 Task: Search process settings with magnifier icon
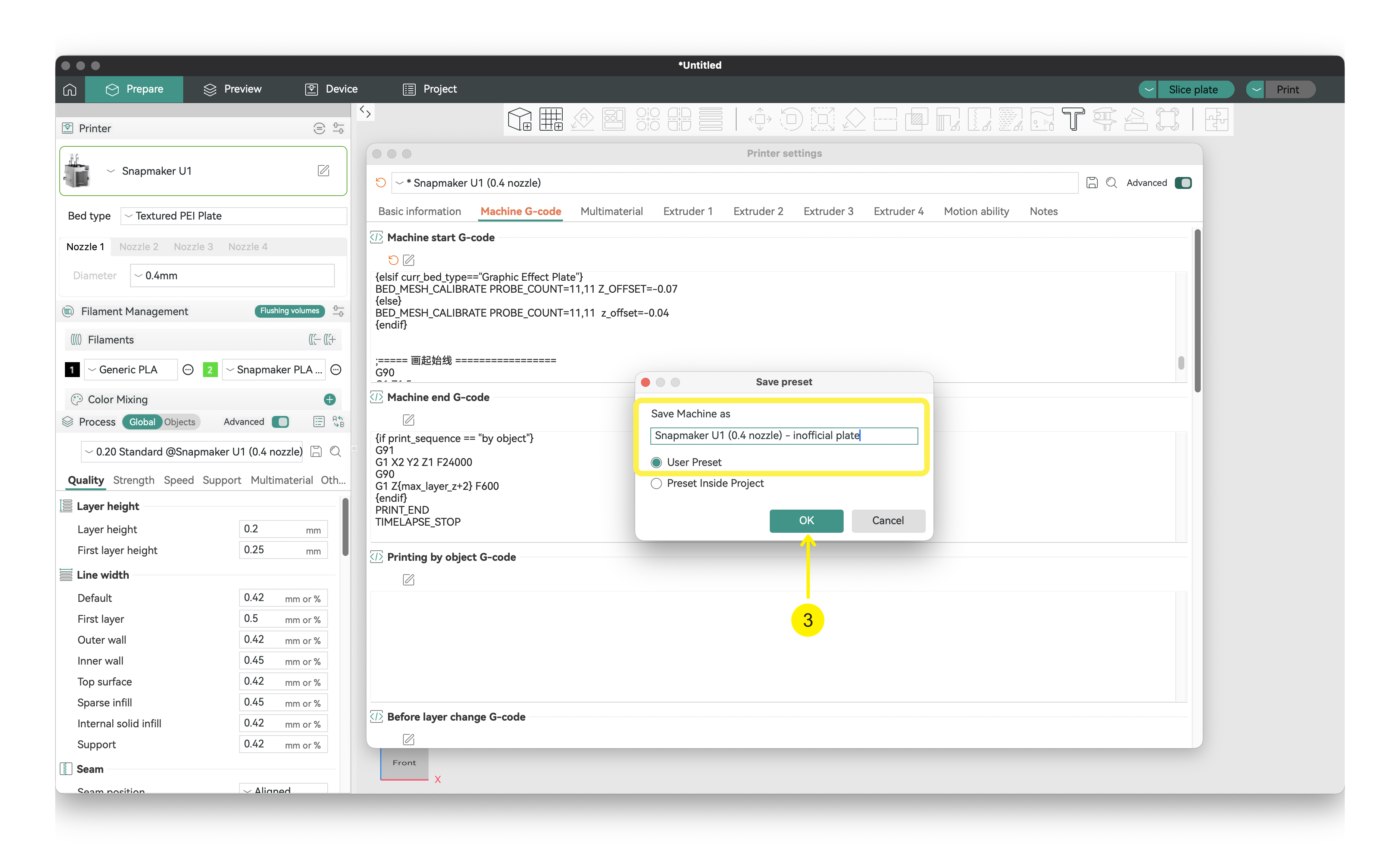point(336,451)
